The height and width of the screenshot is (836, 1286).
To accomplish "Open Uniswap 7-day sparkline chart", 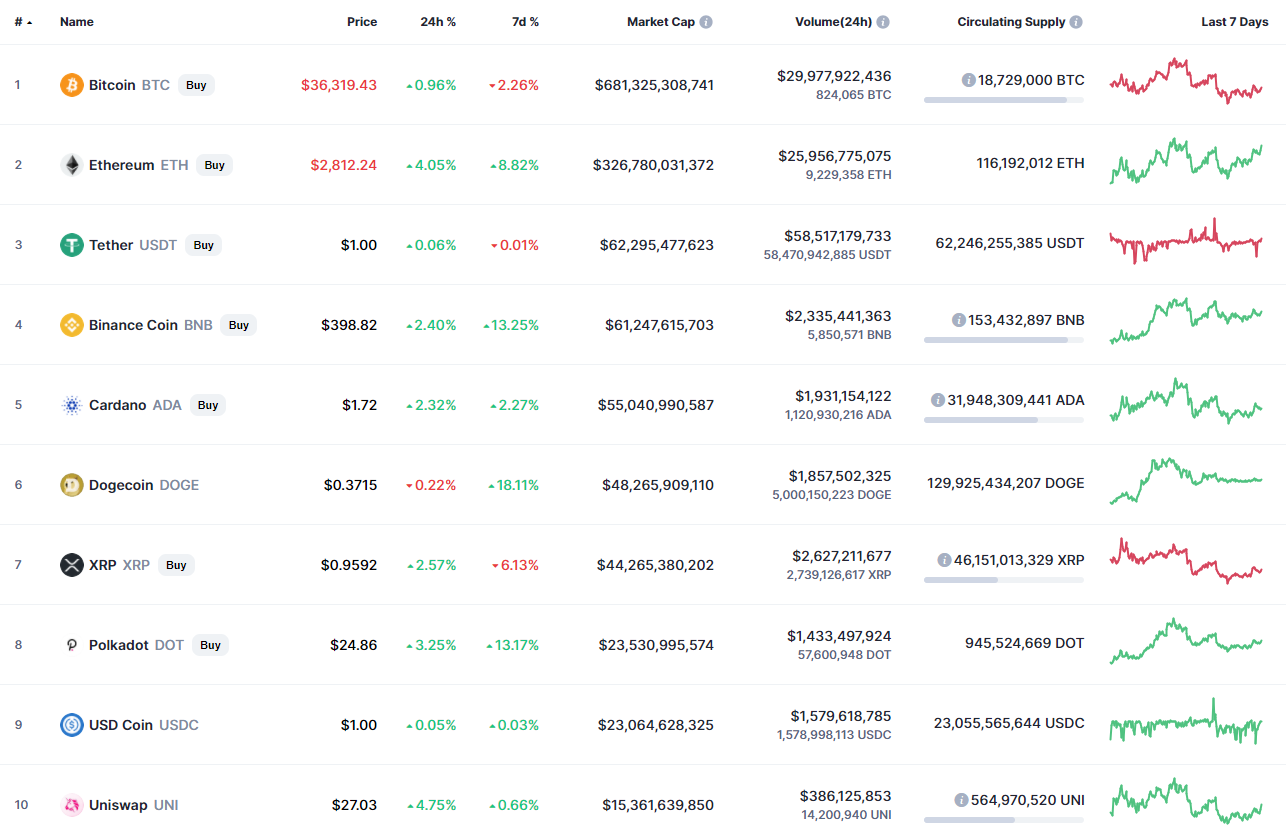I will coord(1186,801).
